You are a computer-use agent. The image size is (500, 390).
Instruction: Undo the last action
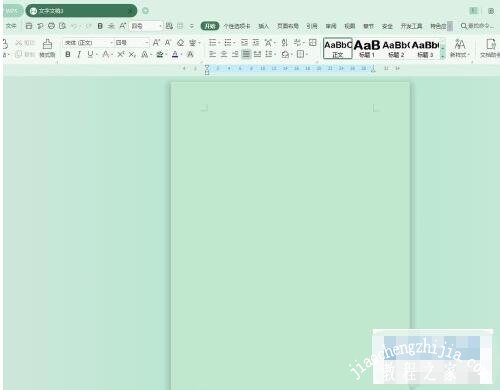click(74, 26)
